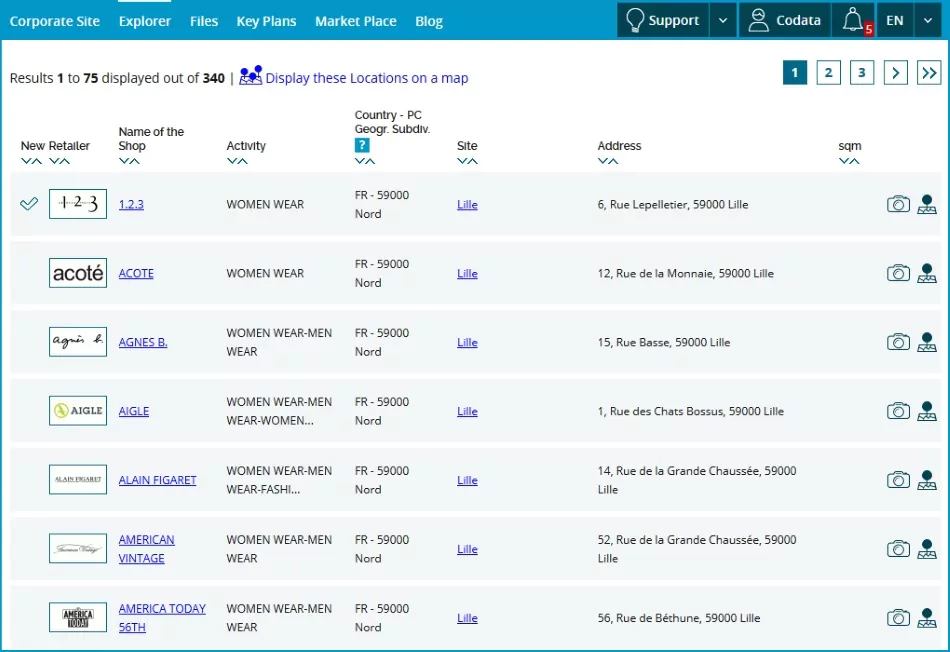Screen dimensions: 950x652
Task: Open Key Plans menu item
Action: (x=266, y=21)
